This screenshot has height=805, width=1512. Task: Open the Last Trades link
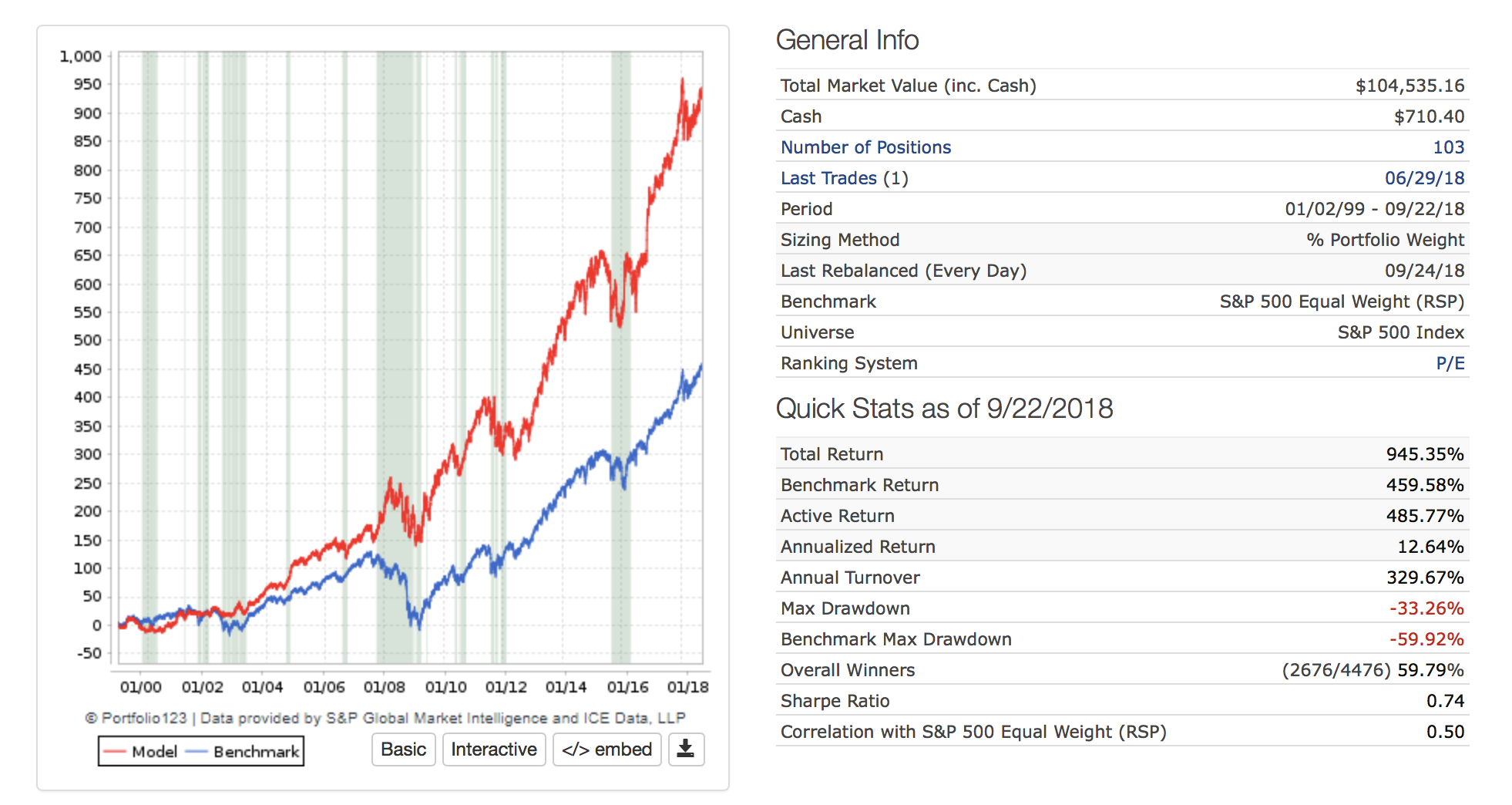click(828, 178)
